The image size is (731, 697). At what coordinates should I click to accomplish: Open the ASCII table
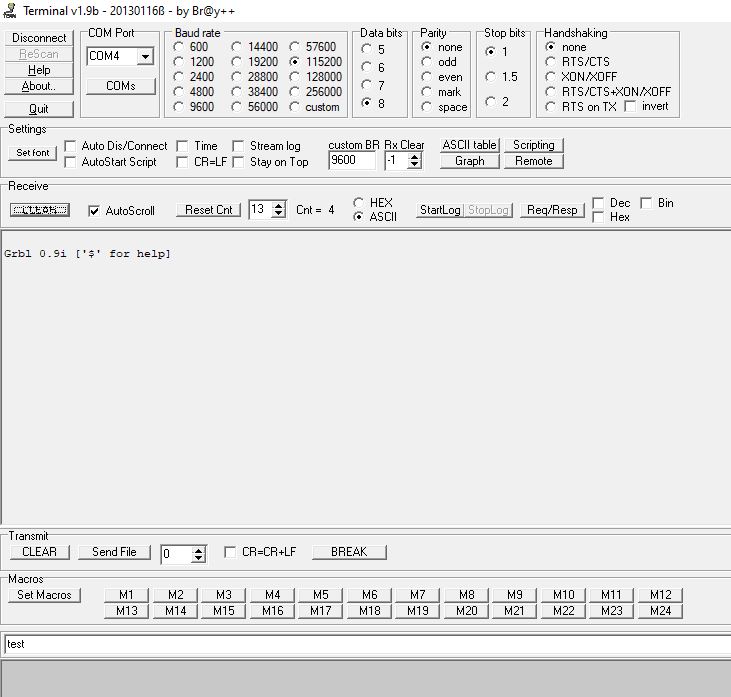coord(469,145)
